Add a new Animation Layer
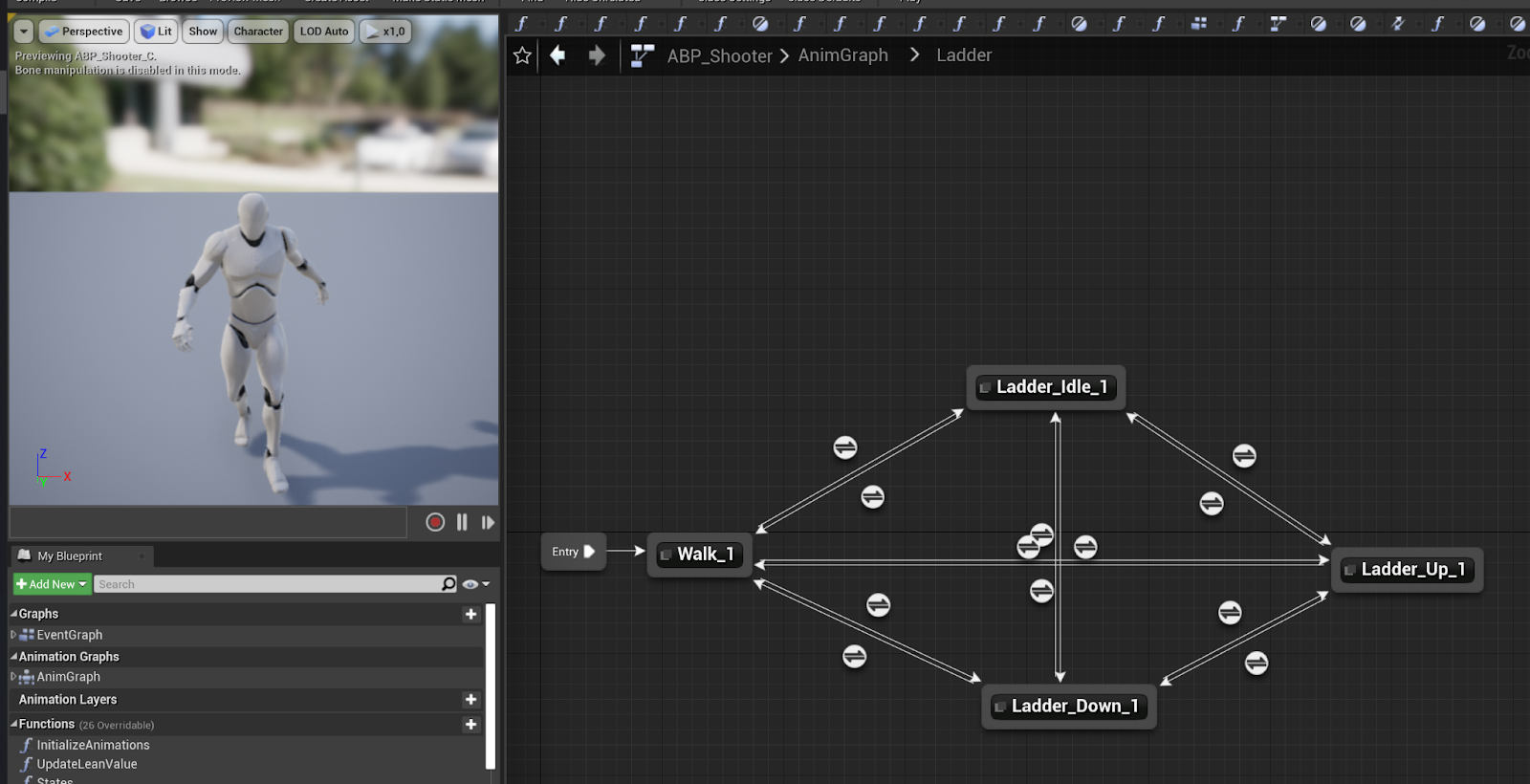Image resolution: width=1530 pixels, height=784 pixels. point(470,699)
